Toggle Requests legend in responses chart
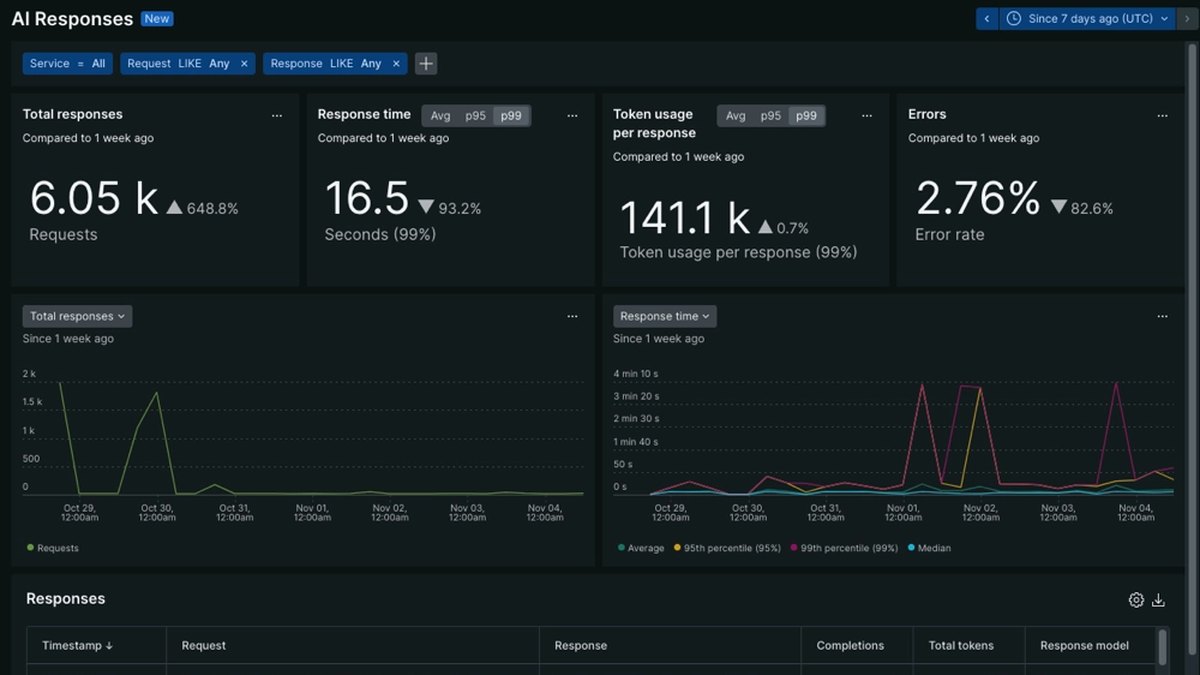The height and width of the screenshot is (675, 1200). click(x=53, y=548)
